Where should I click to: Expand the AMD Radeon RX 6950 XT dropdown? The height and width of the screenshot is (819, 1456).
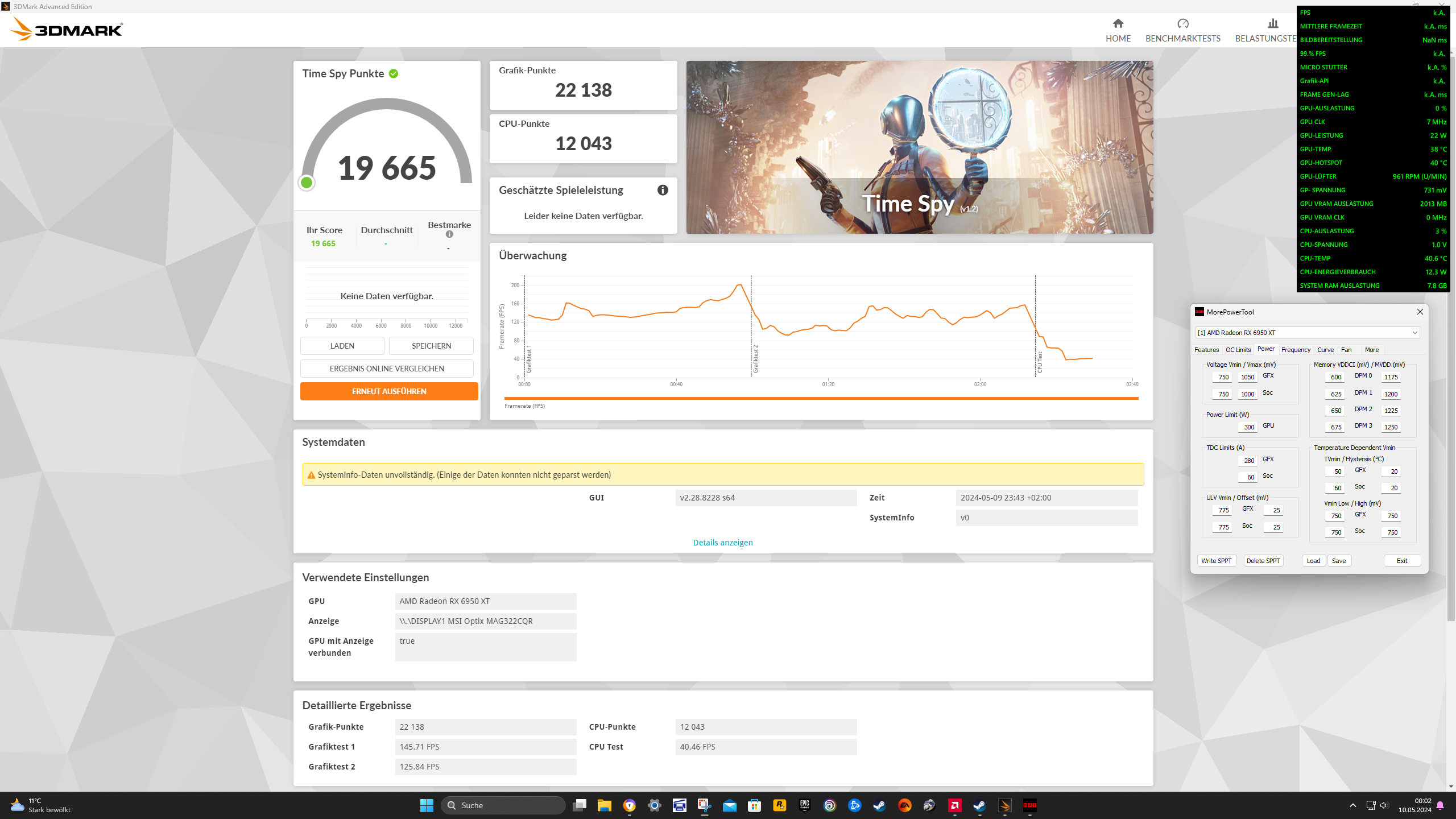[1414, 333]
